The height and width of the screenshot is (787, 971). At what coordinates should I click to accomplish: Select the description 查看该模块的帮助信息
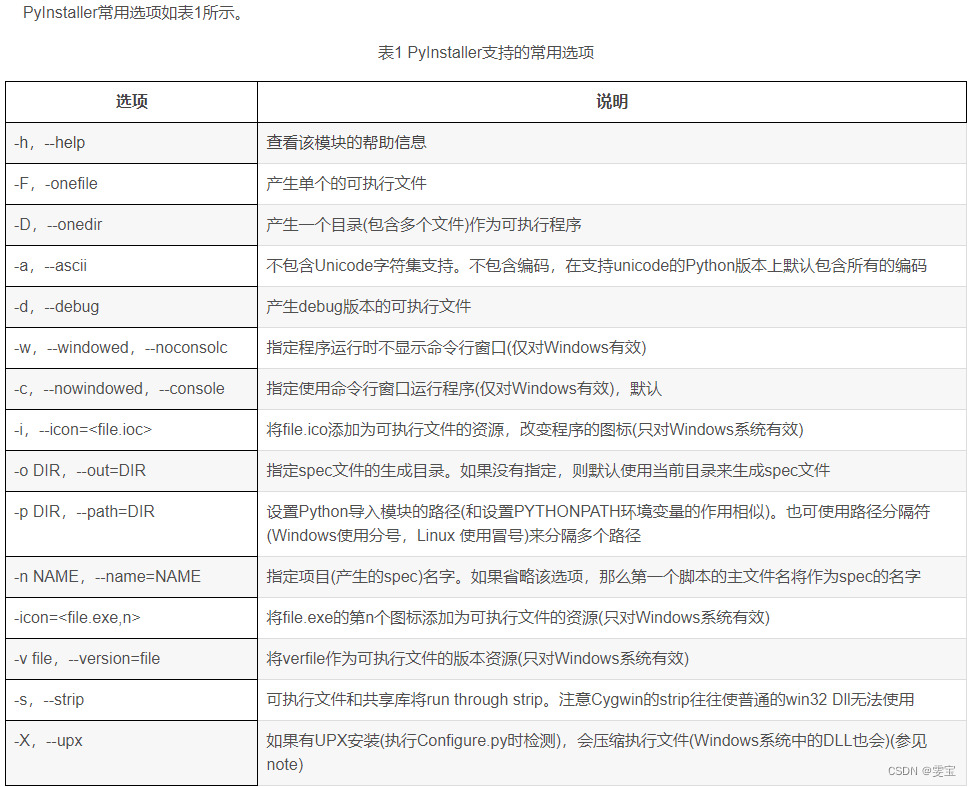click(x=612, y=143)
